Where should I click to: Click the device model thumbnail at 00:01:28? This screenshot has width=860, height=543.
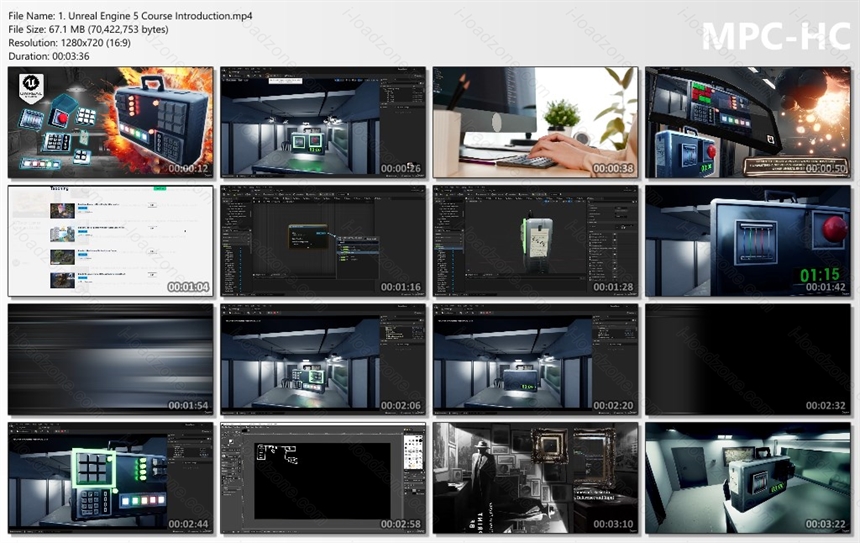click(535, 241)
